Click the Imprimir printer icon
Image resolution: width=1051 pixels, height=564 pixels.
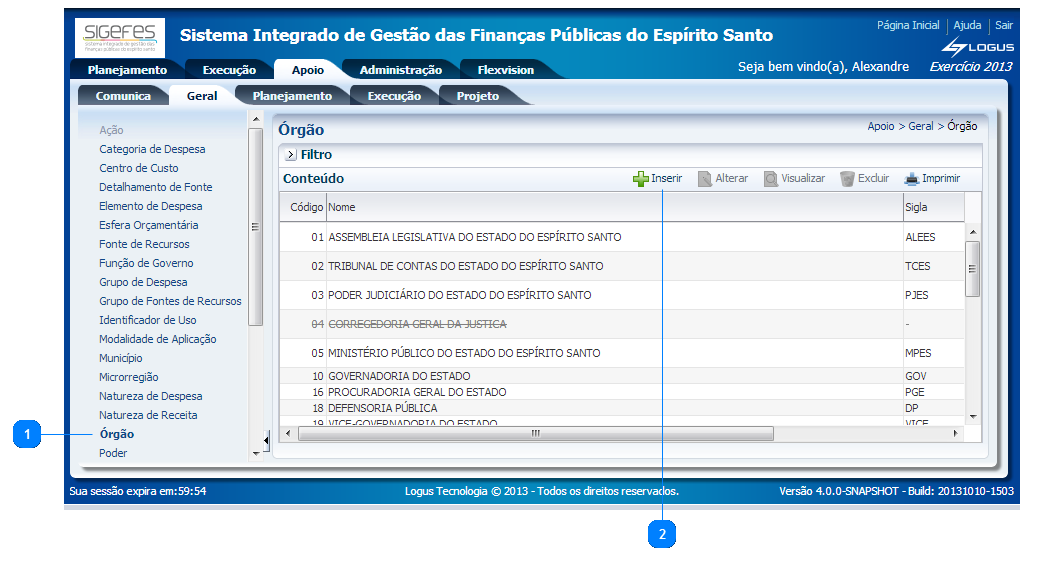911,179
